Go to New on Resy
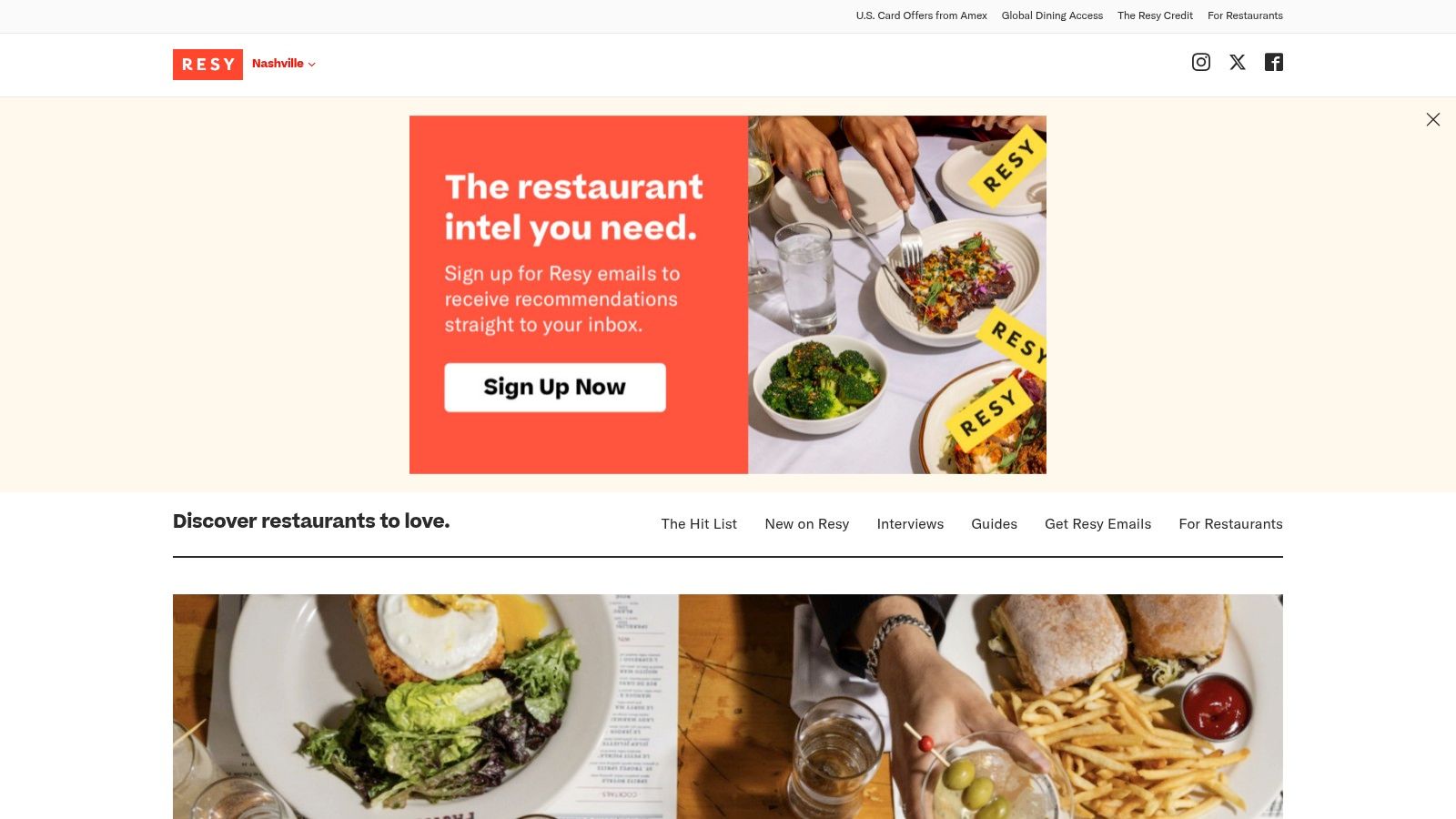Viewport: 1456px width, 819px height. coord(807,524)
